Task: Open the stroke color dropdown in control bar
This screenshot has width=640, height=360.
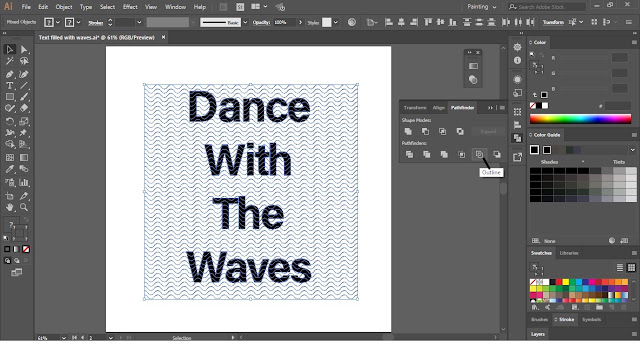Action: 78,22
